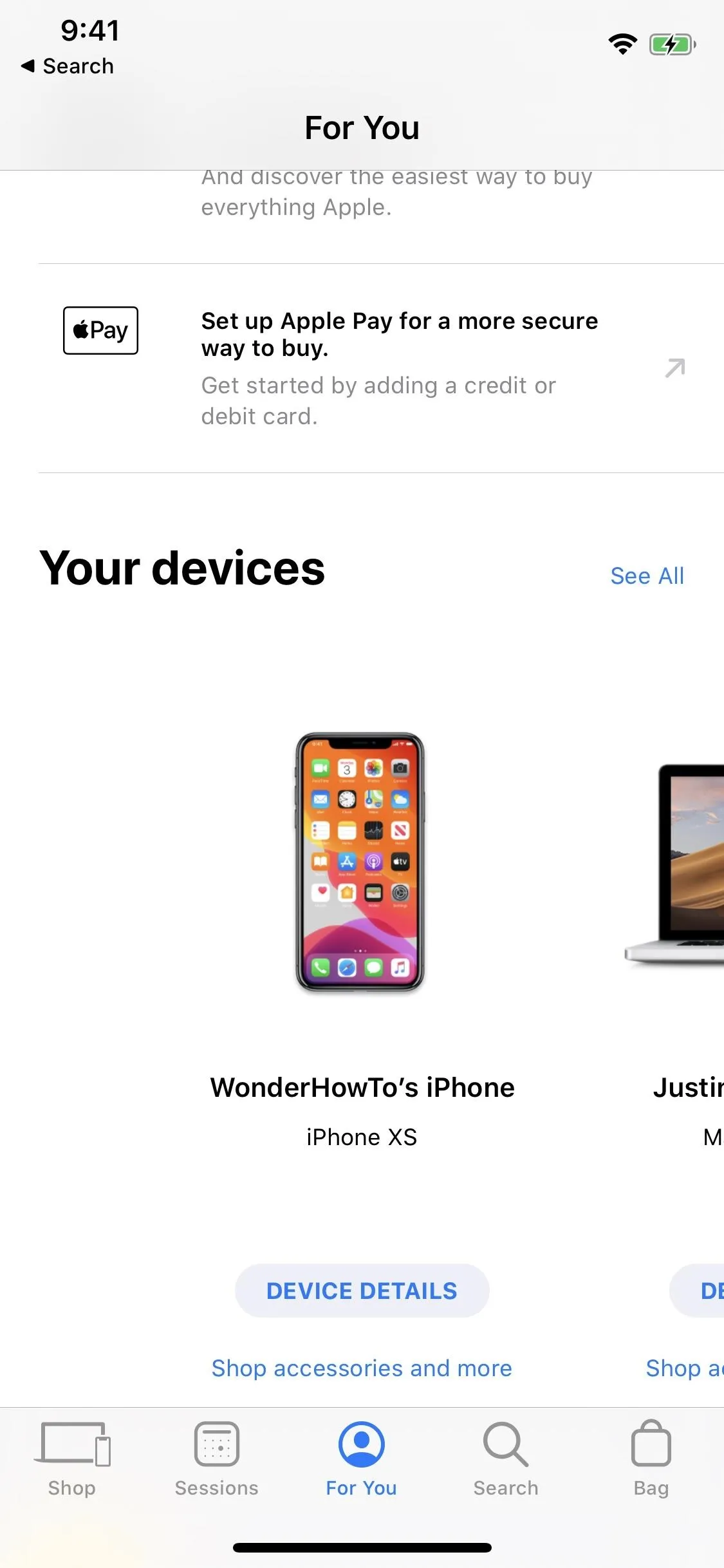Tap the Wi-Fi status icon

(622, 44)
